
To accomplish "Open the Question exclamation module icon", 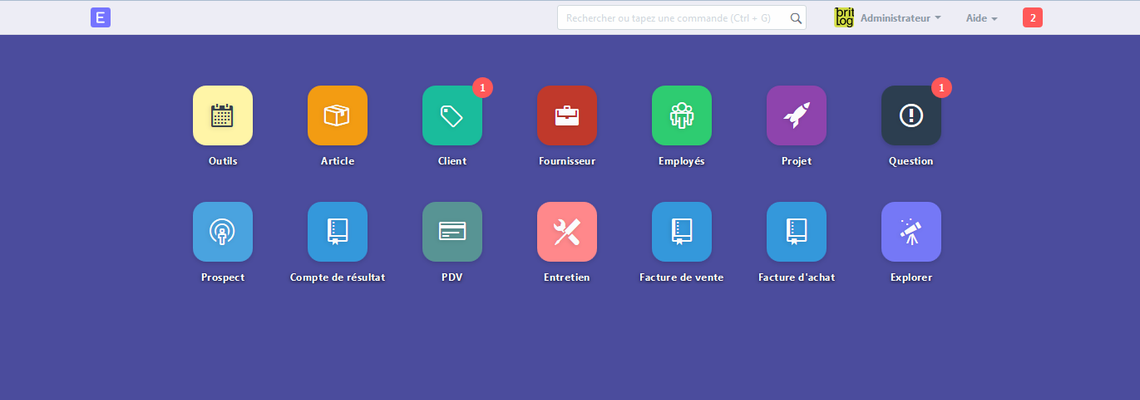I will tap(911, 116).
